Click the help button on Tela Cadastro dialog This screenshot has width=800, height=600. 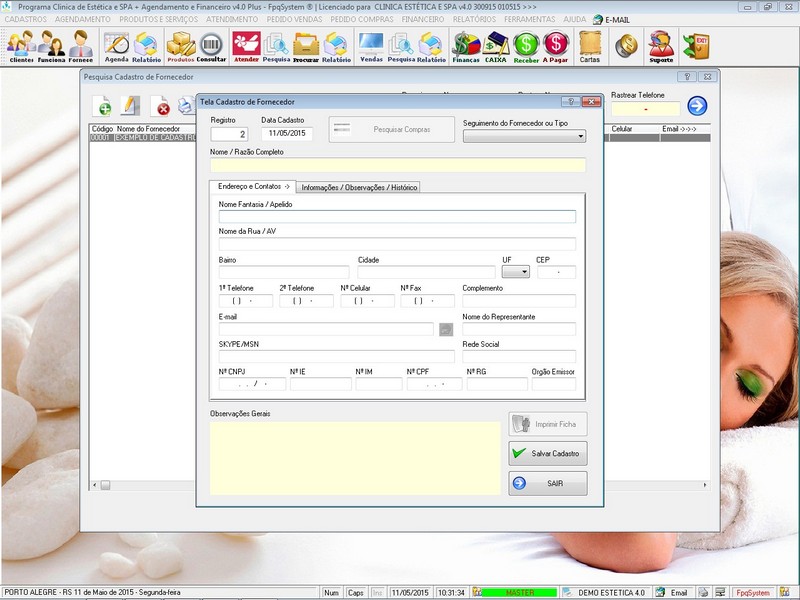click(x=571, y=102)
